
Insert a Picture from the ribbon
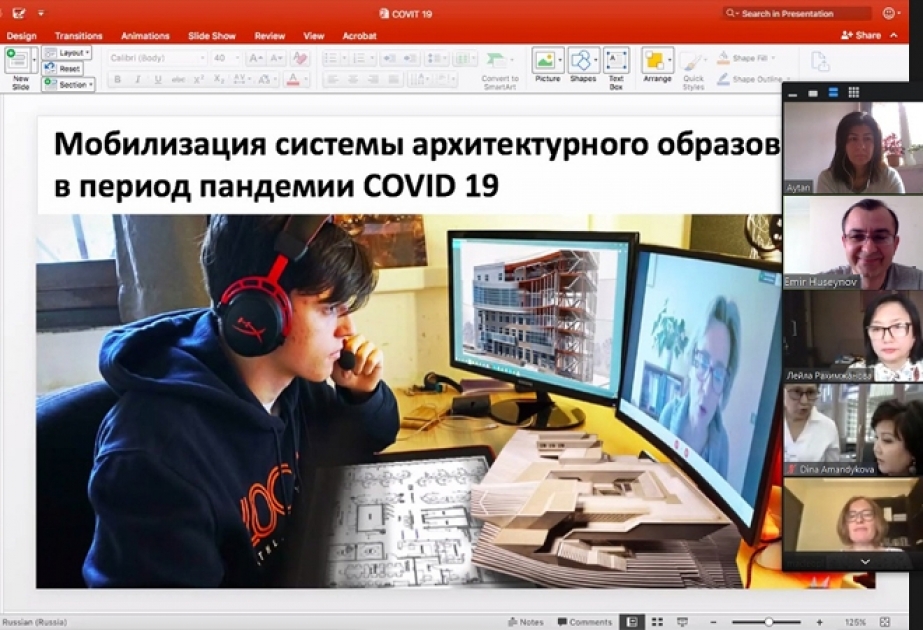point(545,61)
